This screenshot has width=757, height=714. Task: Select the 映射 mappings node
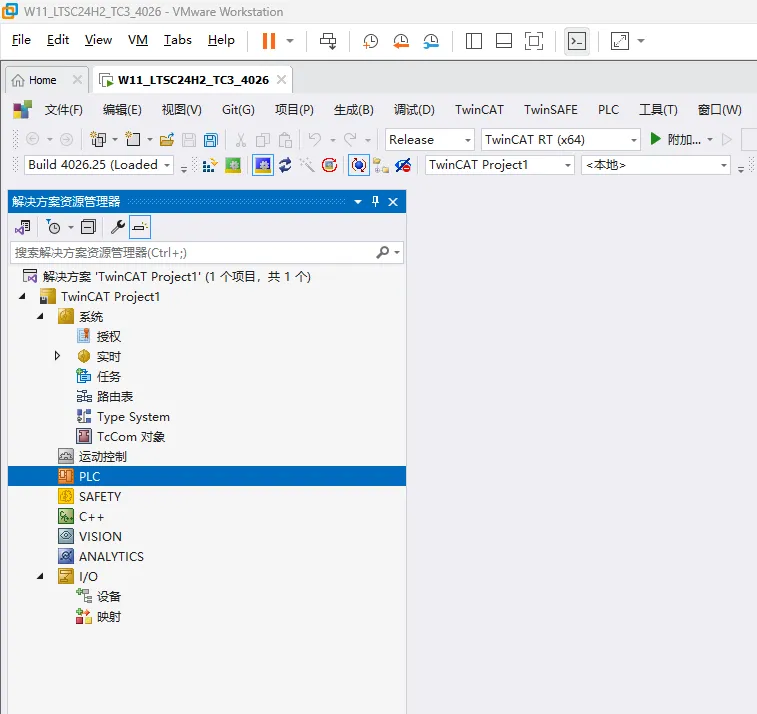(x=108, y=616)
